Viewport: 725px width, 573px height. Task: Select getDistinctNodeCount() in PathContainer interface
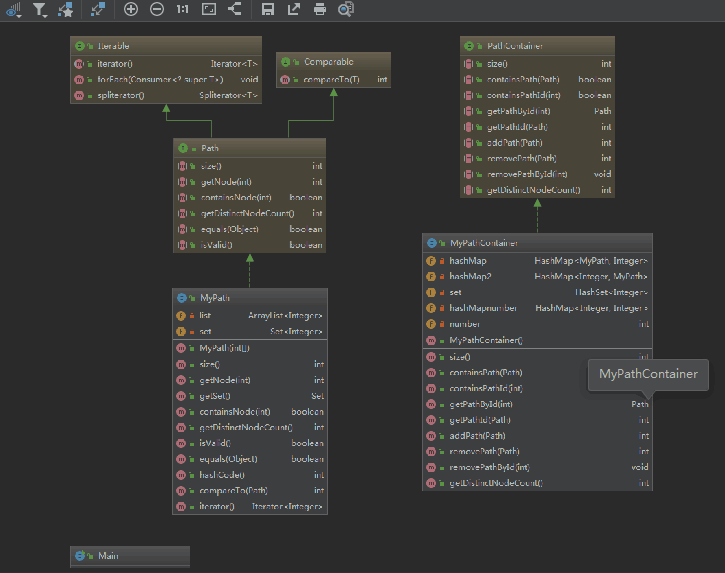(537, 190)
